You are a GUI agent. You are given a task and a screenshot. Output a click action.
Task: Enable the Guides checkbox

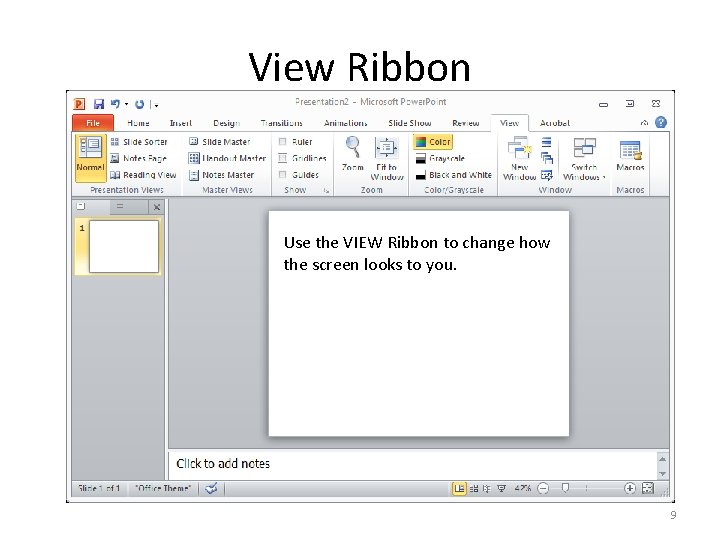pyautogui.click(x=283, y=175)
